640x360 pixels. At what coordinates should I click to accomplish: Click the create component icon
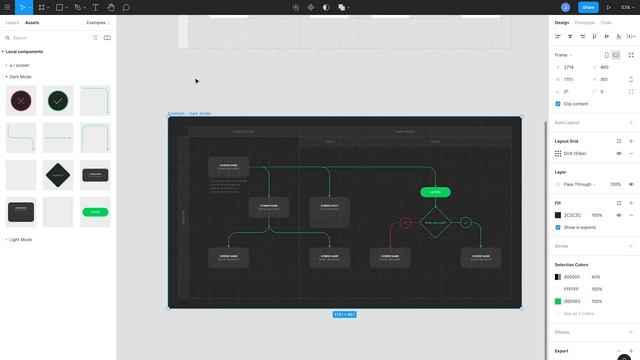311,7
